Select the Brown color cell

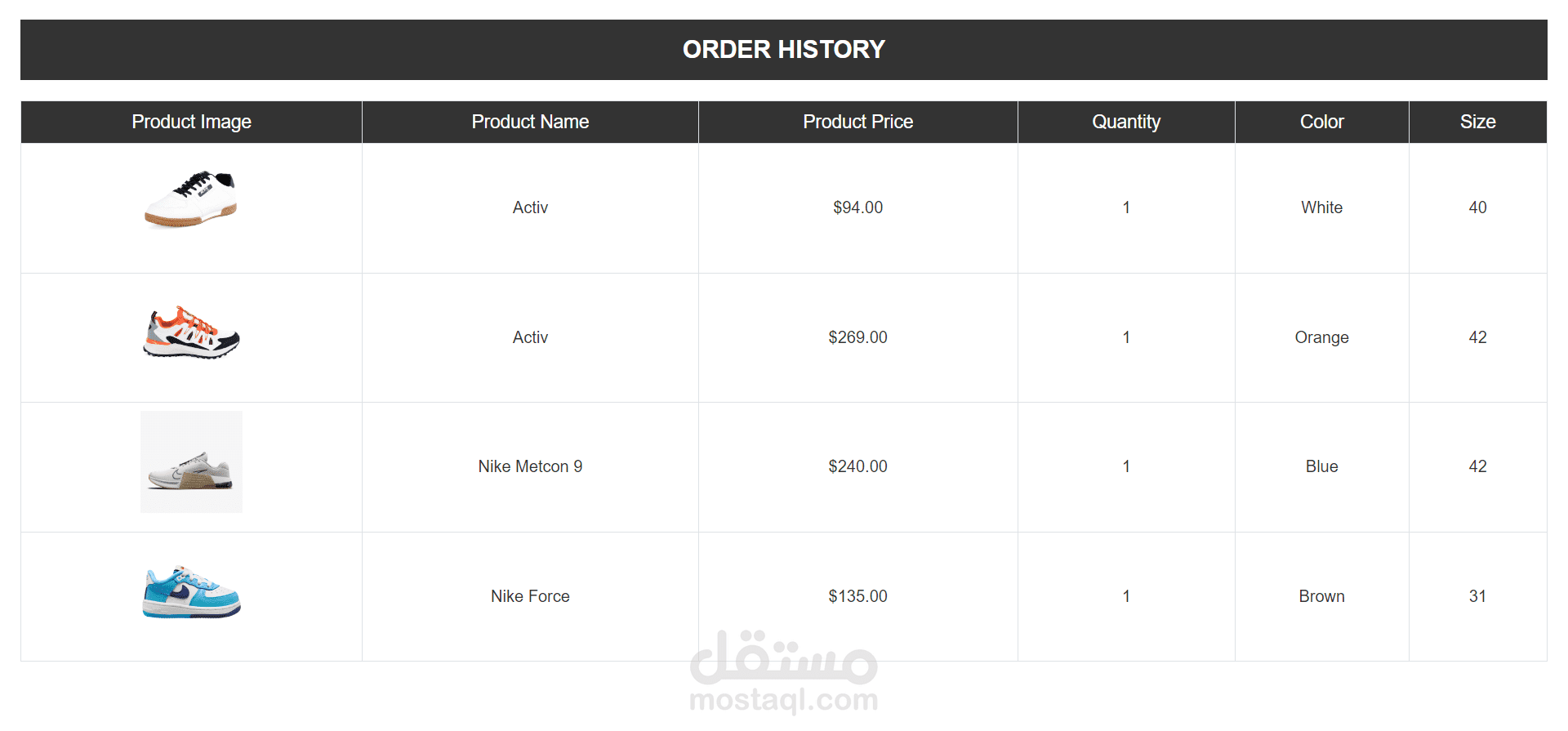[1321, 596]
